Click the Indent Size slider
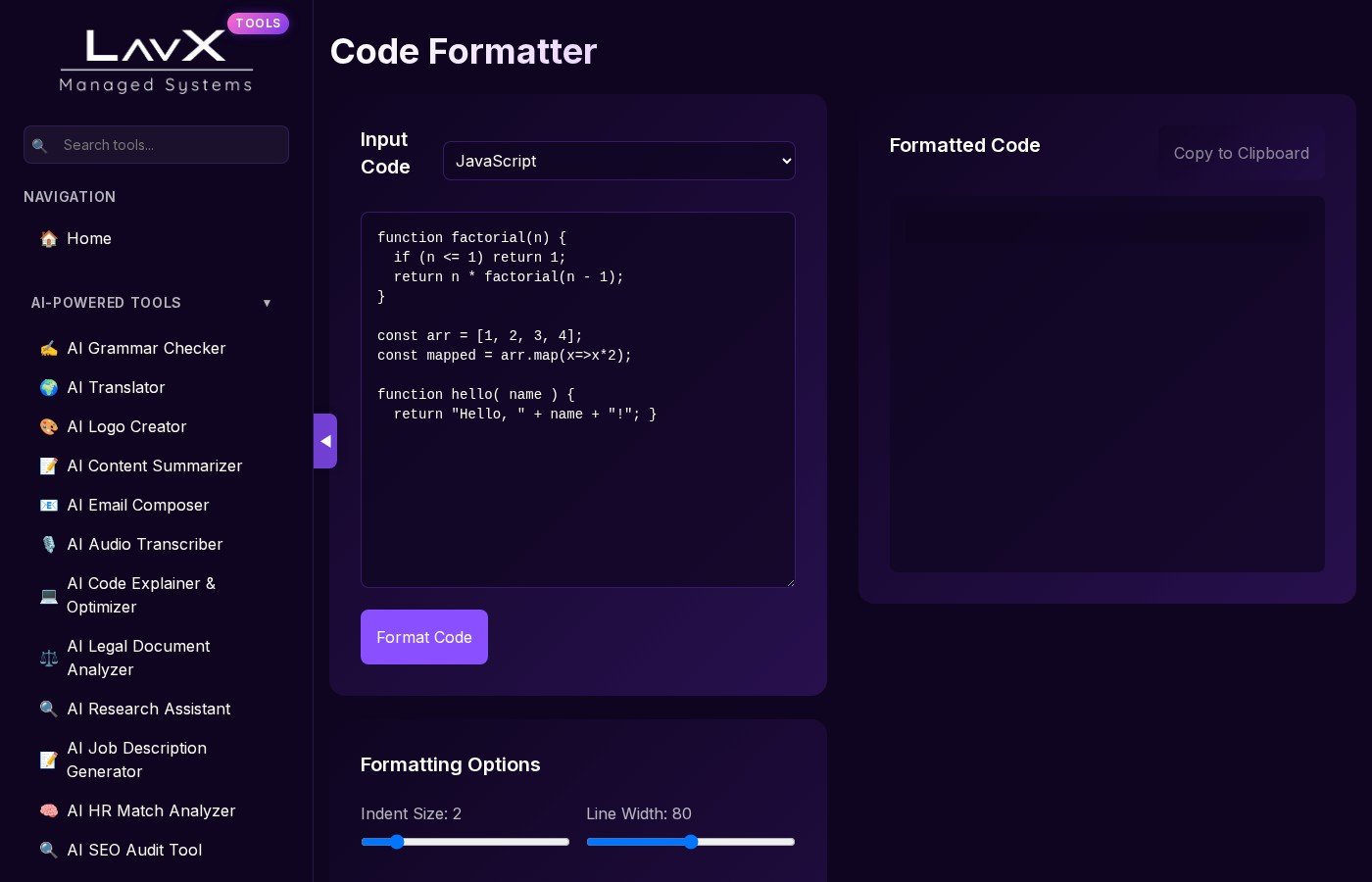The image size is (1372, 882). (465, 842)
